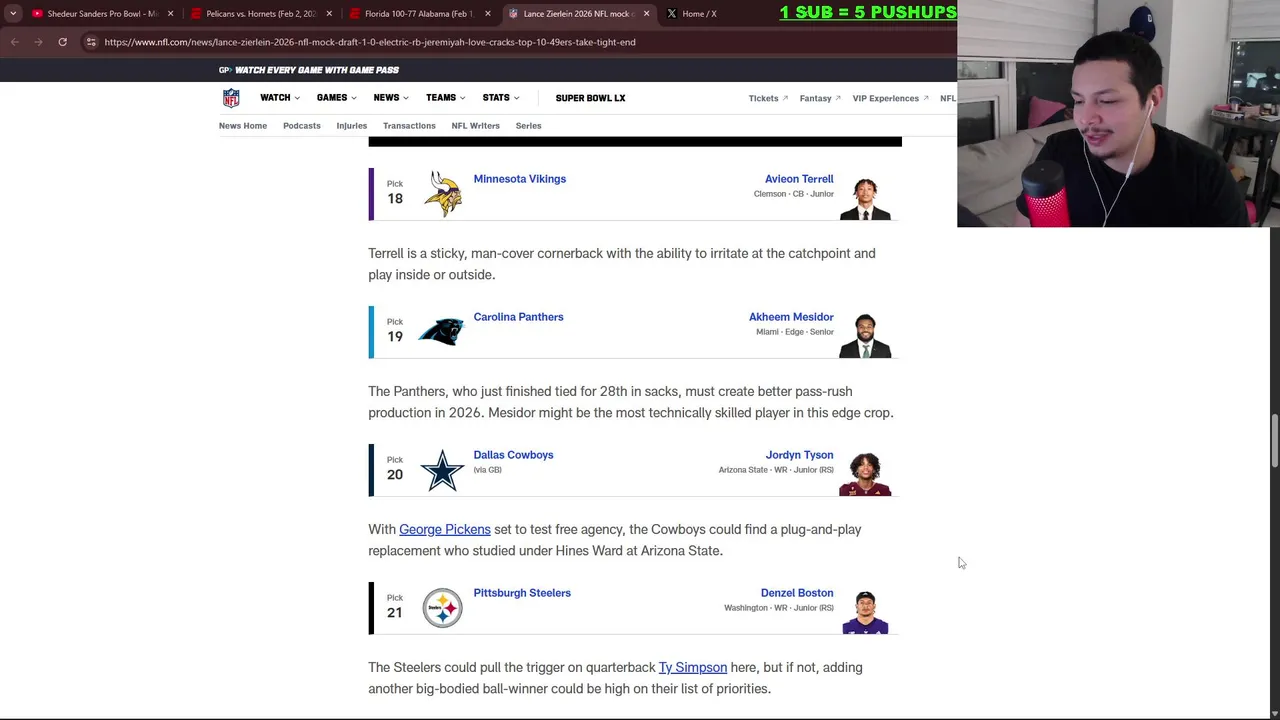Viewport: 1280px width, 720px height.
Task: Click the '(via GB)' note under Cowboys
Action: pos(487,470)
